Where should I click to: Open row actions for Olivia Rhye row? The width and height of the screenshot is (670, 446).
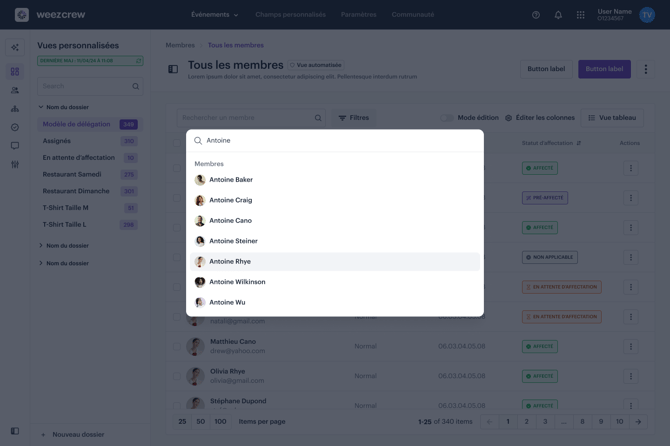[631, 376]
